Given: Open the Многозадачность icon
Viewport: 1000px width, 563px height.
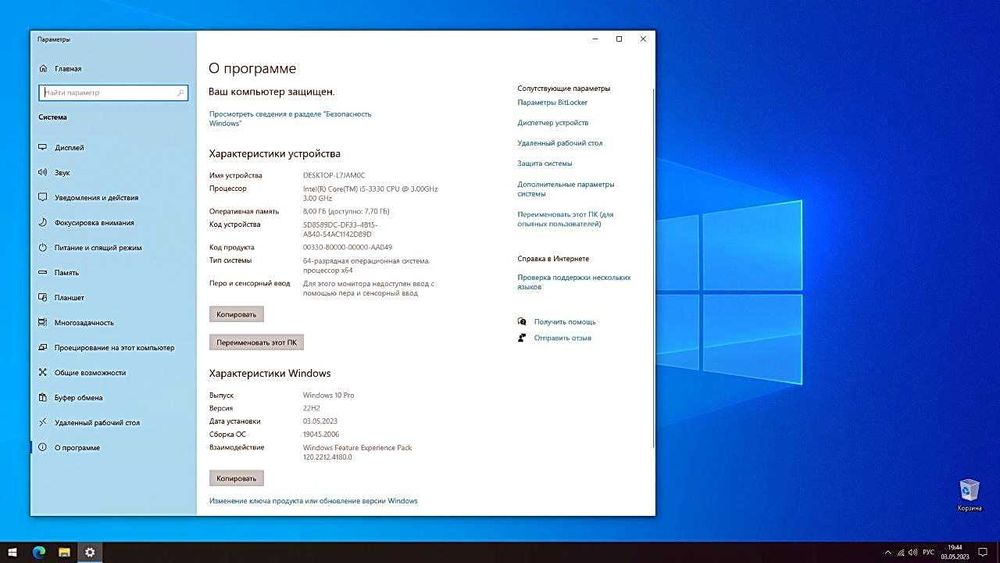Looking at the screenshot, I should pyautogui.click(x=43, y=323).
